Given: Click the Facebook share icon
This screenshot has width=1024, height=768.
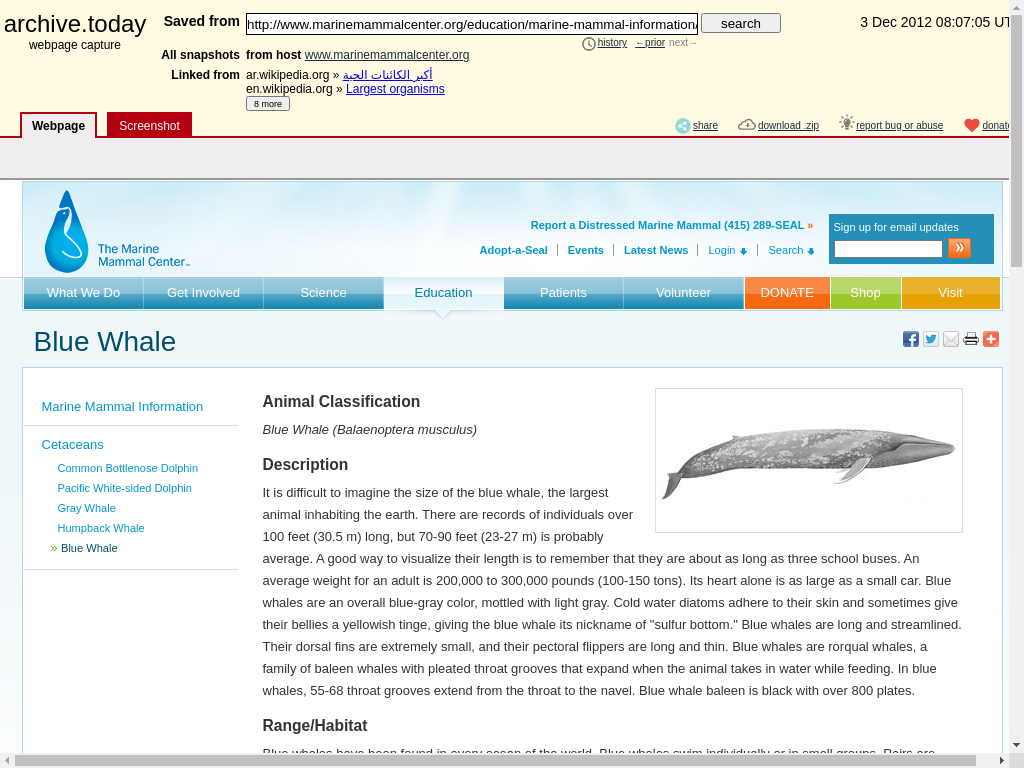Looking at the screenshot, I should (910, 339).
